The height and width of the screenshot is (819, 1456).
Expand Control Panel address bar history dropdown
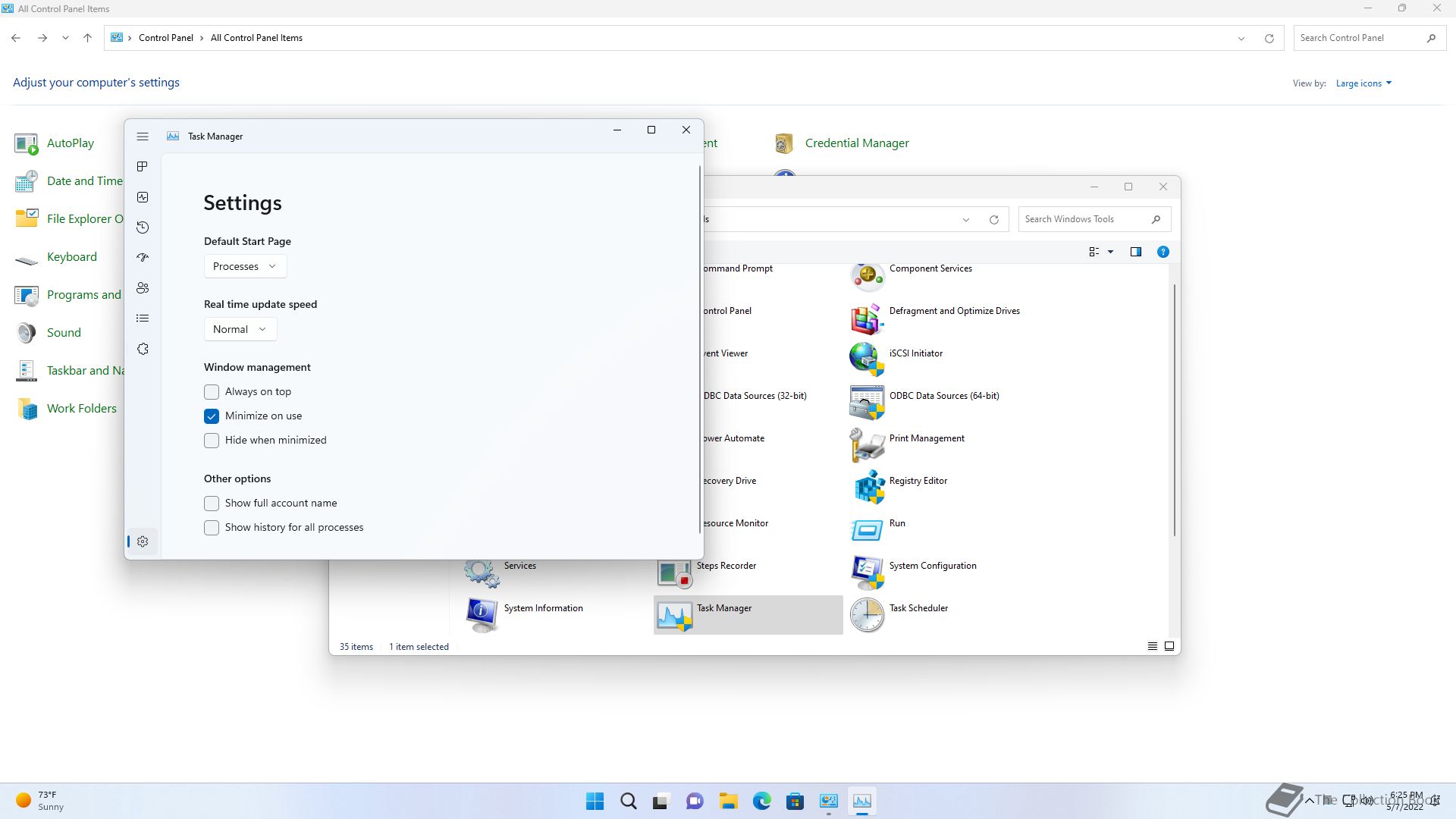click(1241, 38)
